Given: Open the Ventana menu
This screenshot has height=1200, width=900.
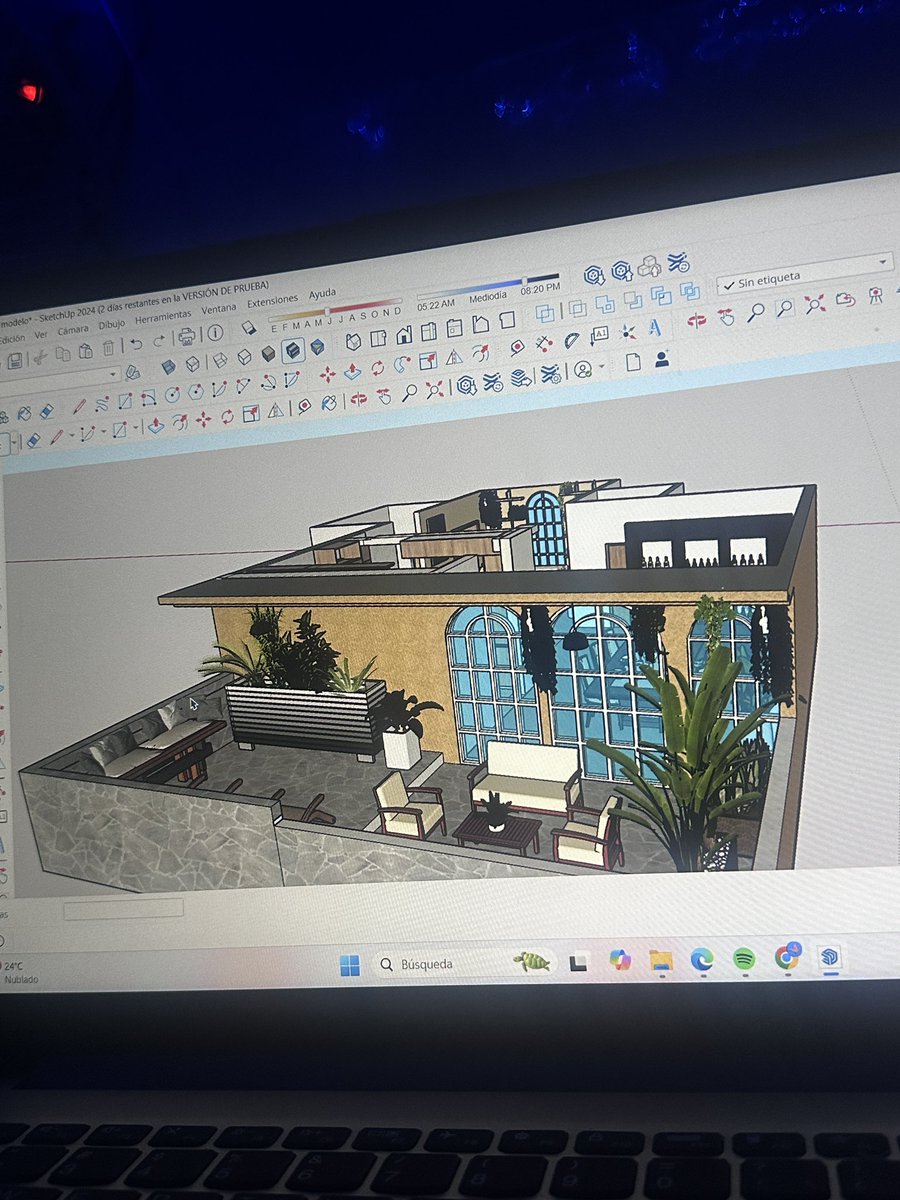Looking at the screenshot, I should (x=218, y=309).
